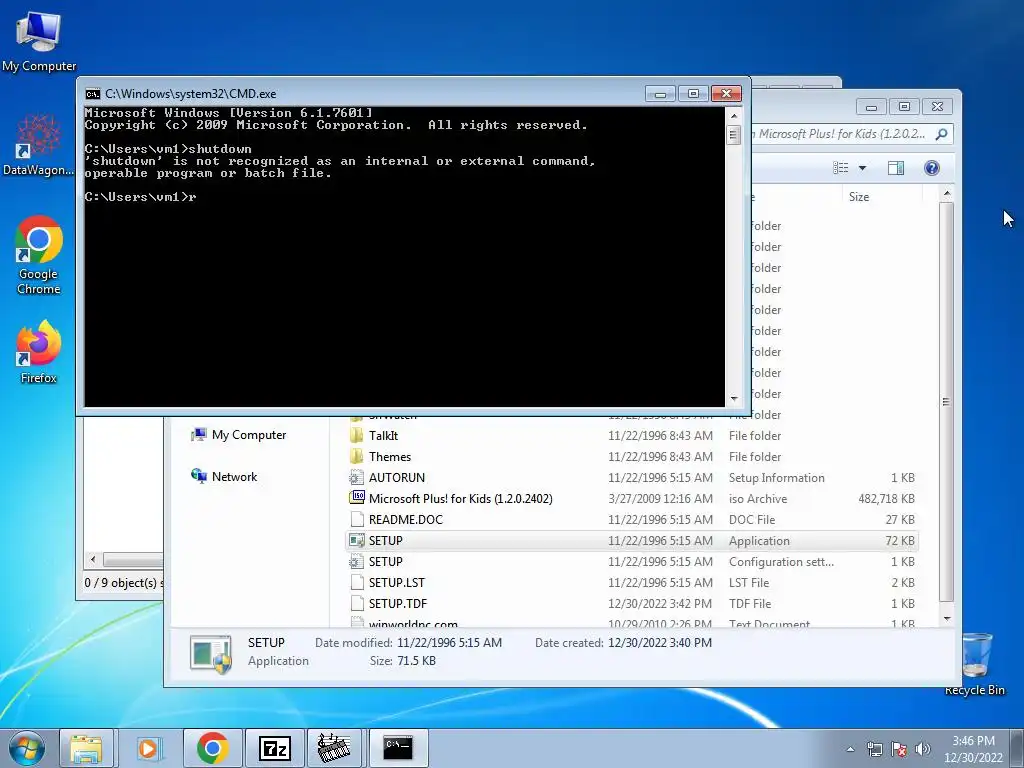Viewport: 1024px width, 768px height.
Task: Open the Recycle Bin
Action: click(975, 664)
